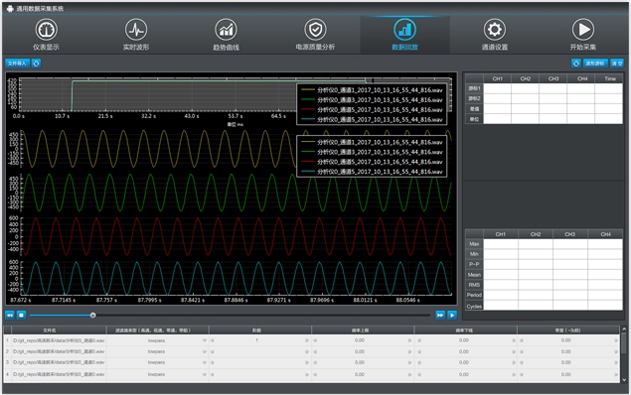This screenshot has width=631, height=395.
Task: Click the fast-forward playback button
Action: coord(440,315)
